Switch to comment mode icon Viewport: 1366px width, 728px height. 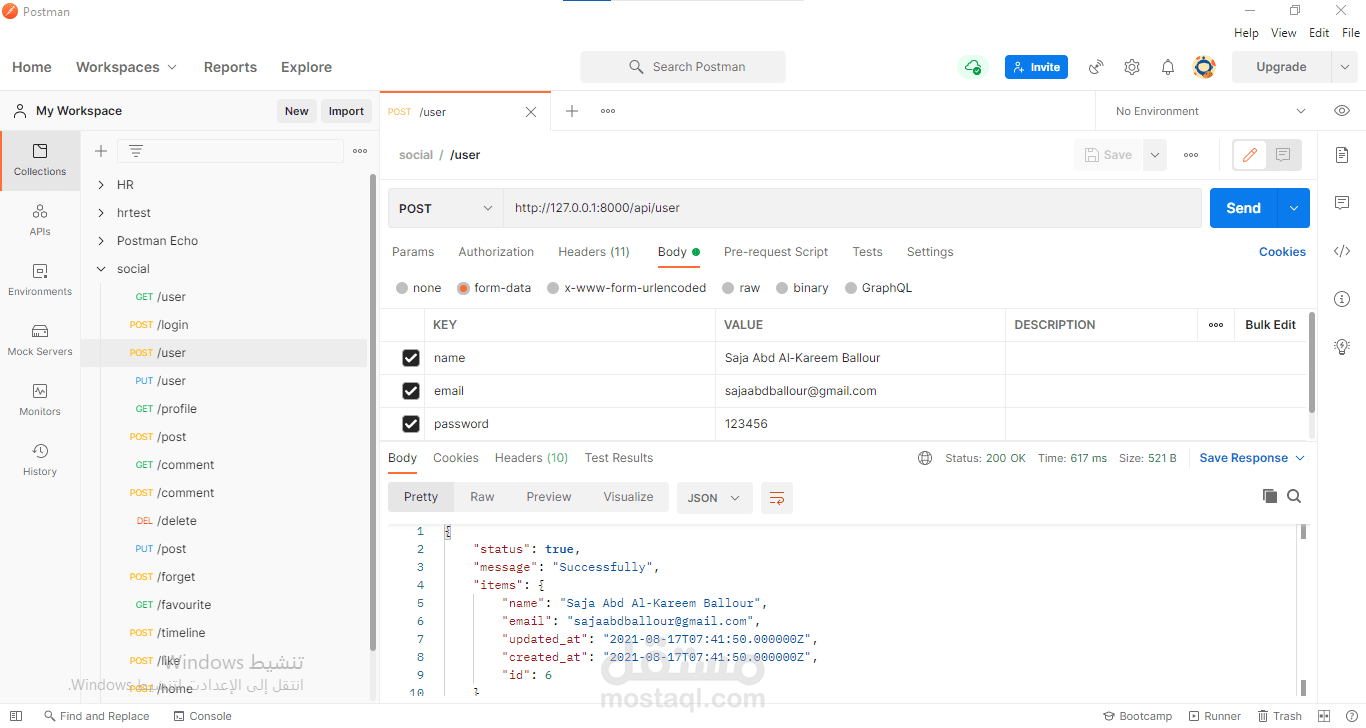point(1284,155)
